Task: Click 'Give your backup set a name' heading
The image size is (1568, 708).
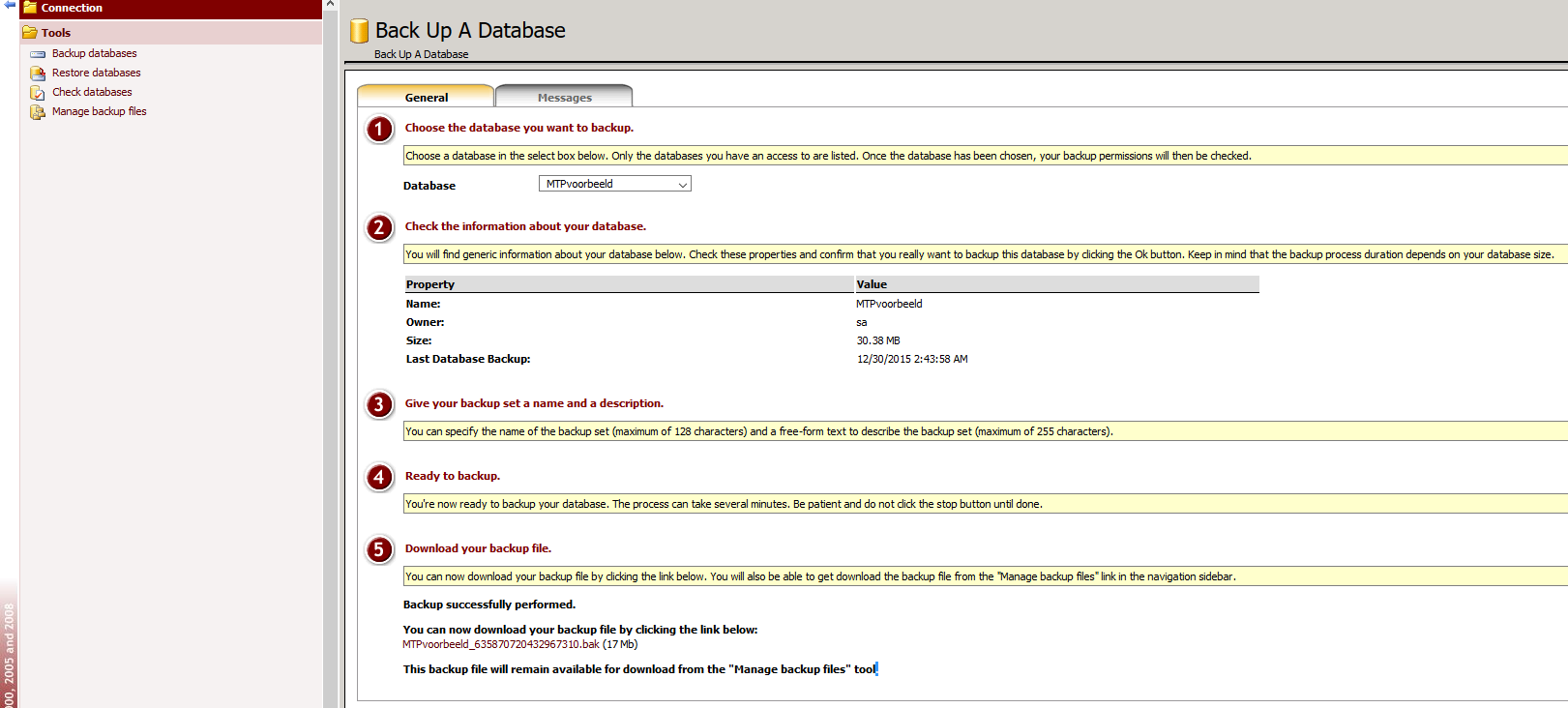Action: point(534,403)
